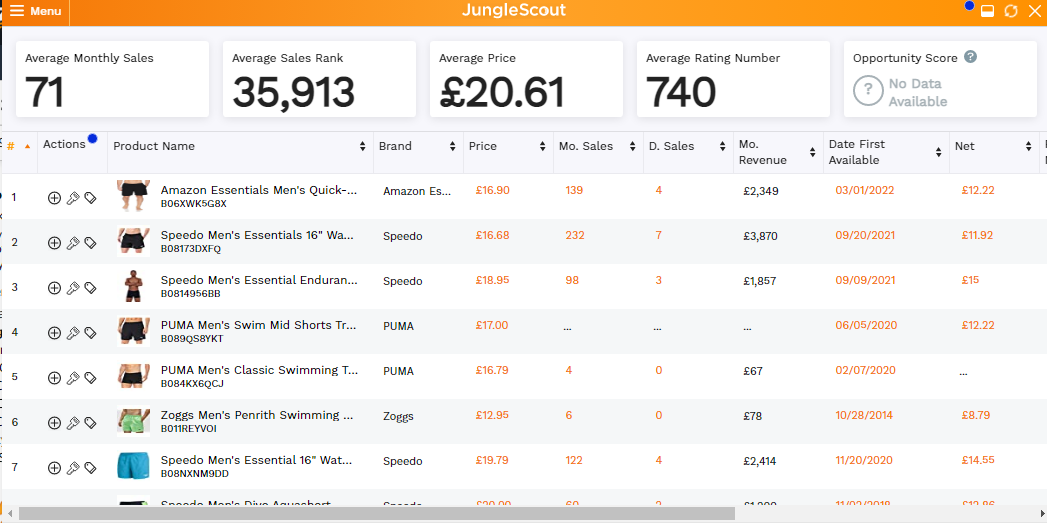The height and width of the screenshot is (523, 1047).
Task: Click date 09/09/2021 cell
Action: tap(865, 280)
